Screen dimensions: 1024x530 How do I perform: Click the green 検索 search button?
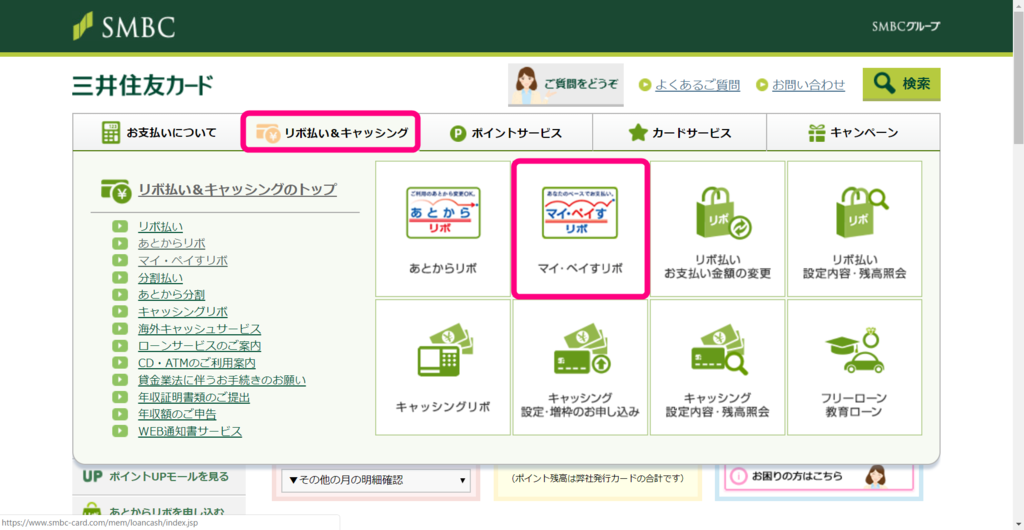[902, 84]
